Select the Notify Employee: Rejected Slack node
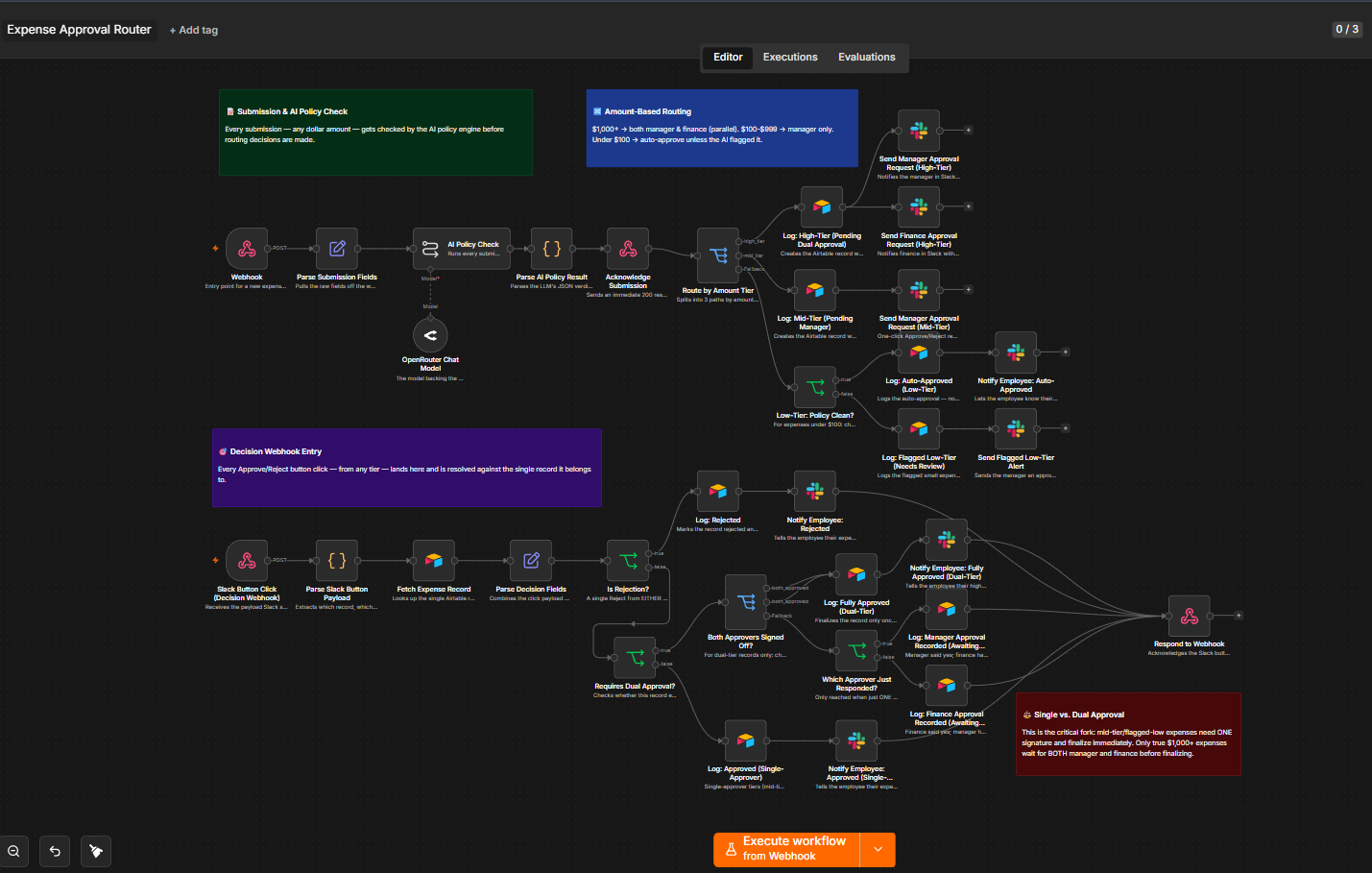This screenshot has width=1372, height=873. pos(815,492)
